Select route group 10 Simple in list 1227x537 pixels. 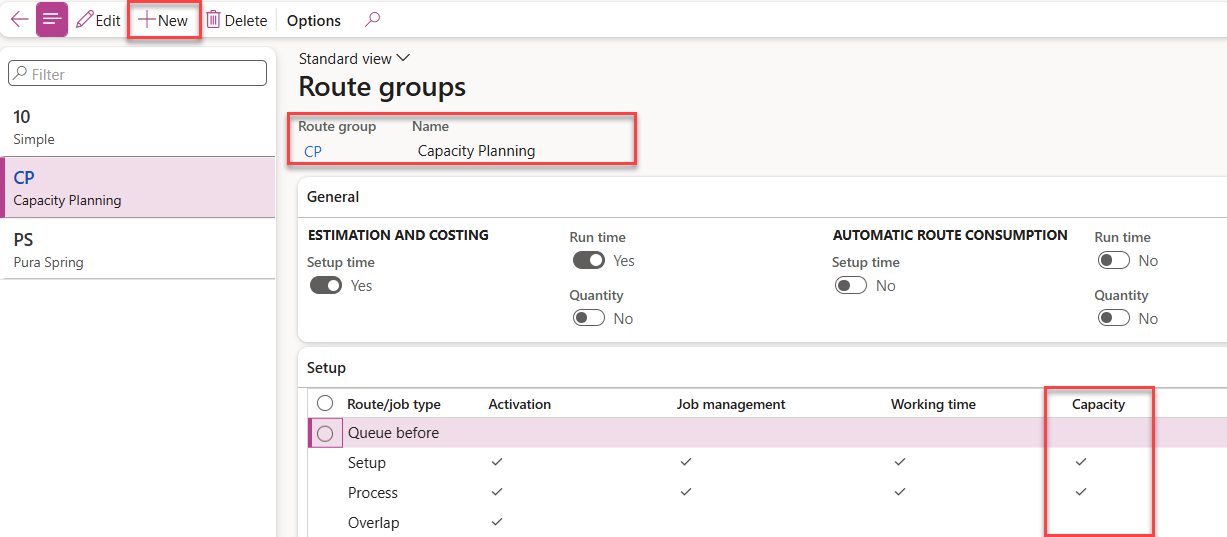tap(138, 126)
